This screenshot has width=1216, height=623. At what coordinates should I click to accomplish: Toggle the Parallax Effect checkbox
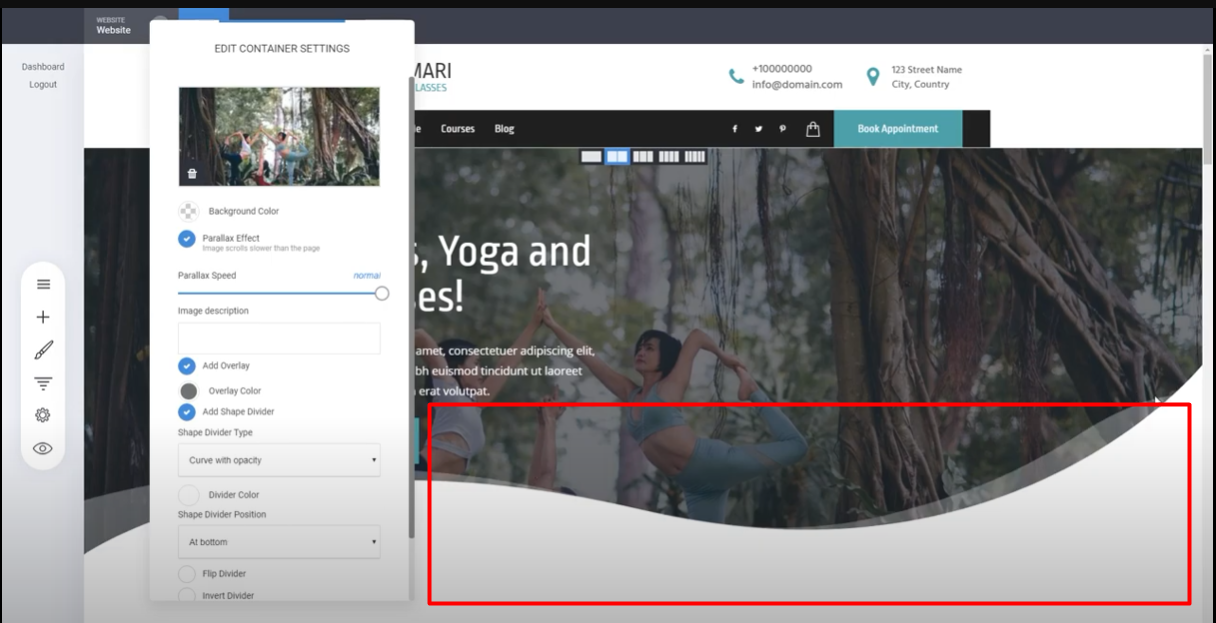pos(187,239)
